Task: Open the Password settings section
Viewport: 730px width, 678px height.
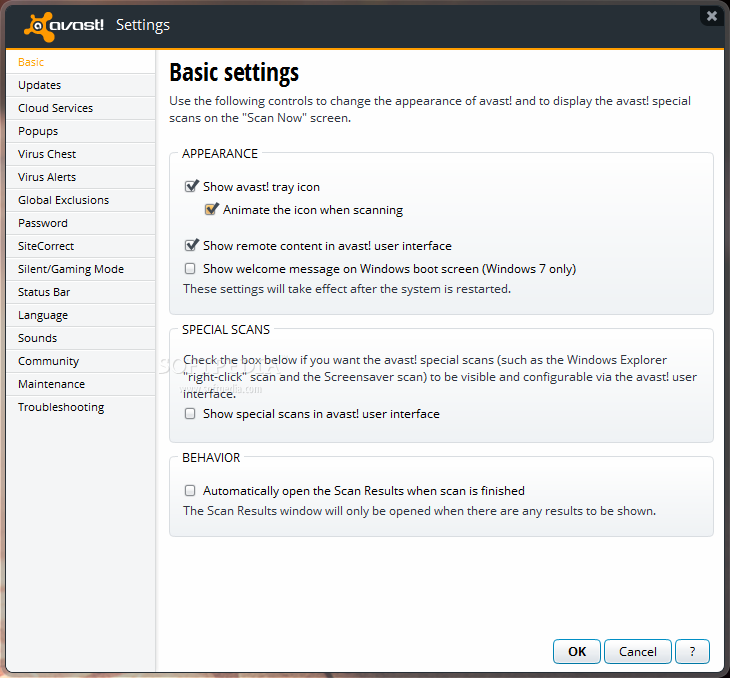Action: tap(43, 223)
